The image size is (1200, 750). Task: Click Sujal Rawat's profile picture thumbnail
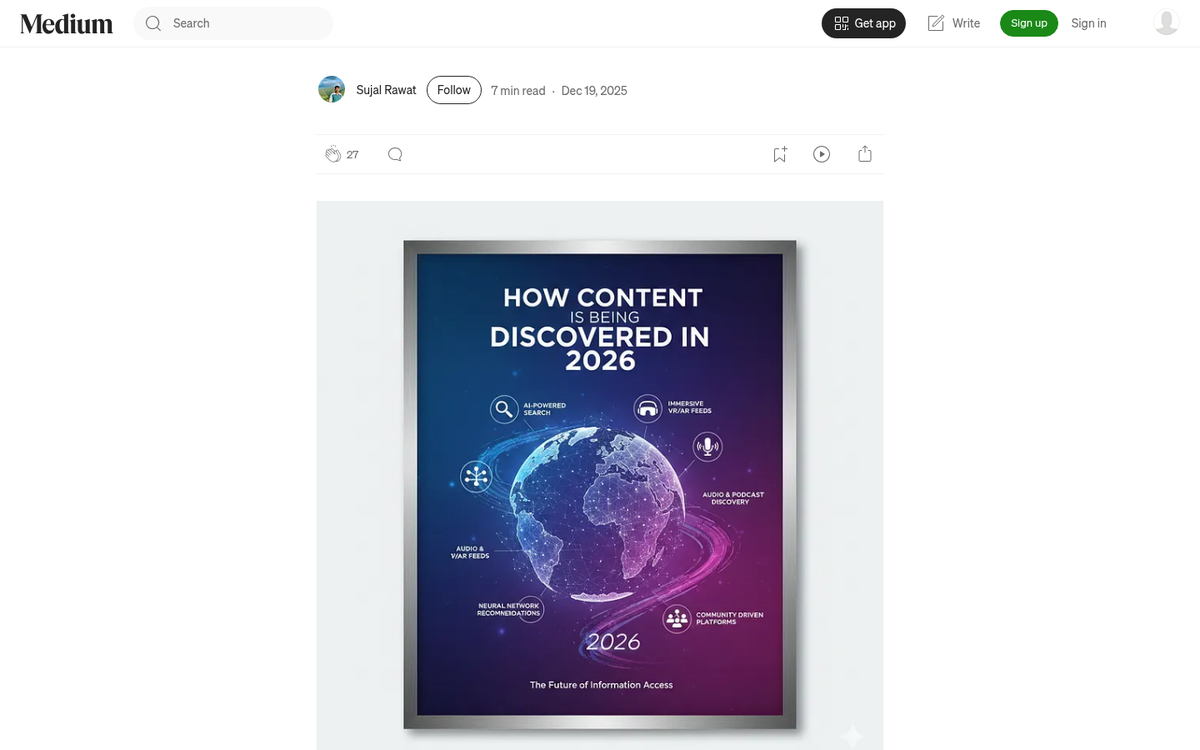coord(331,88)
